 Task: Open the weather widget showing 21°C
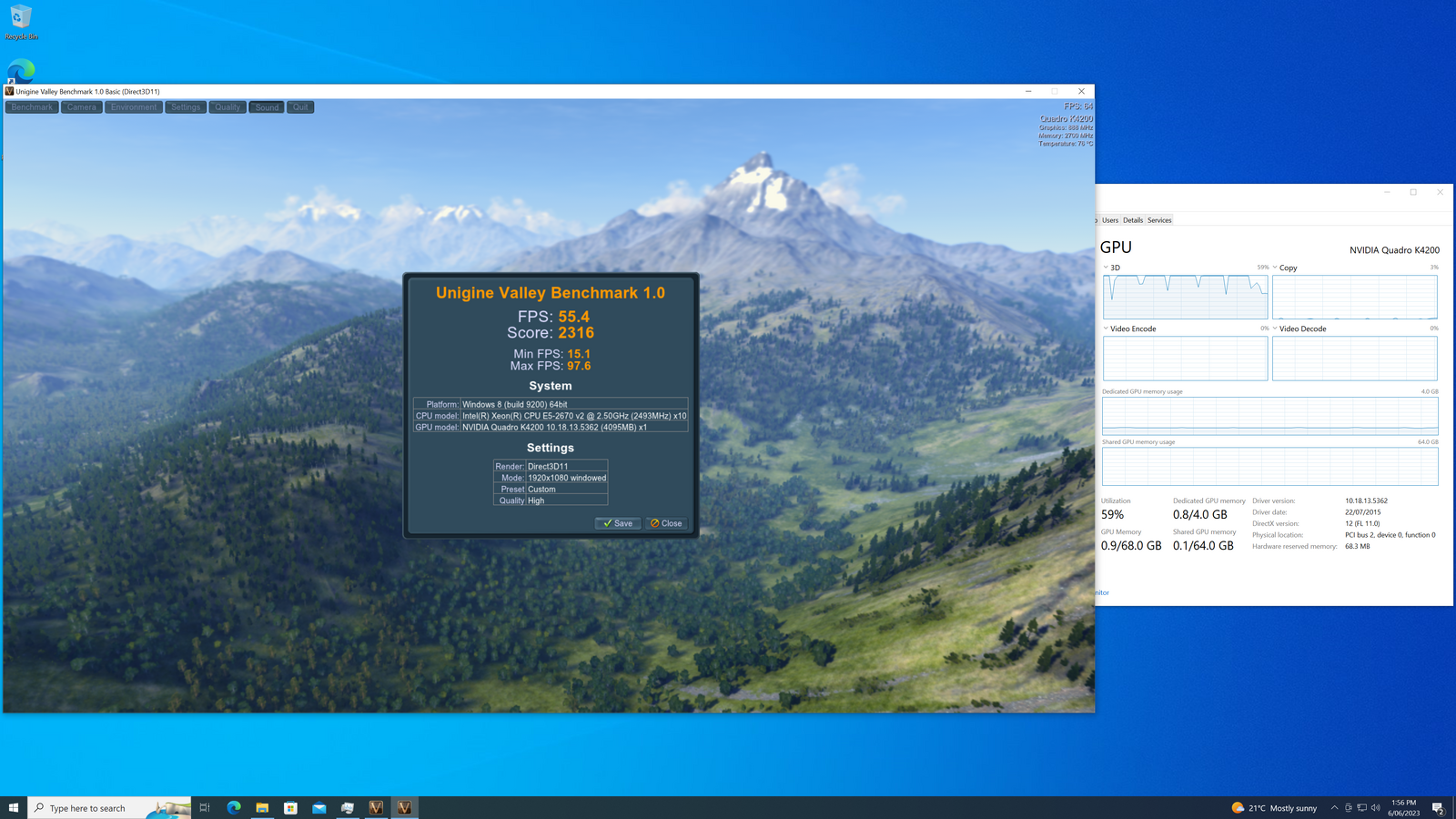point(1274,808)
